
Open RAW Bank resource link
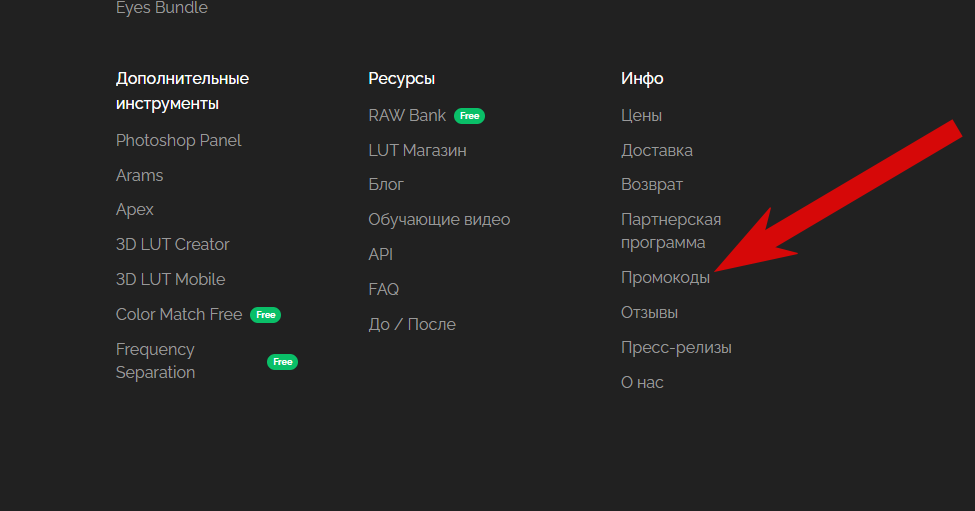(407, 116)
